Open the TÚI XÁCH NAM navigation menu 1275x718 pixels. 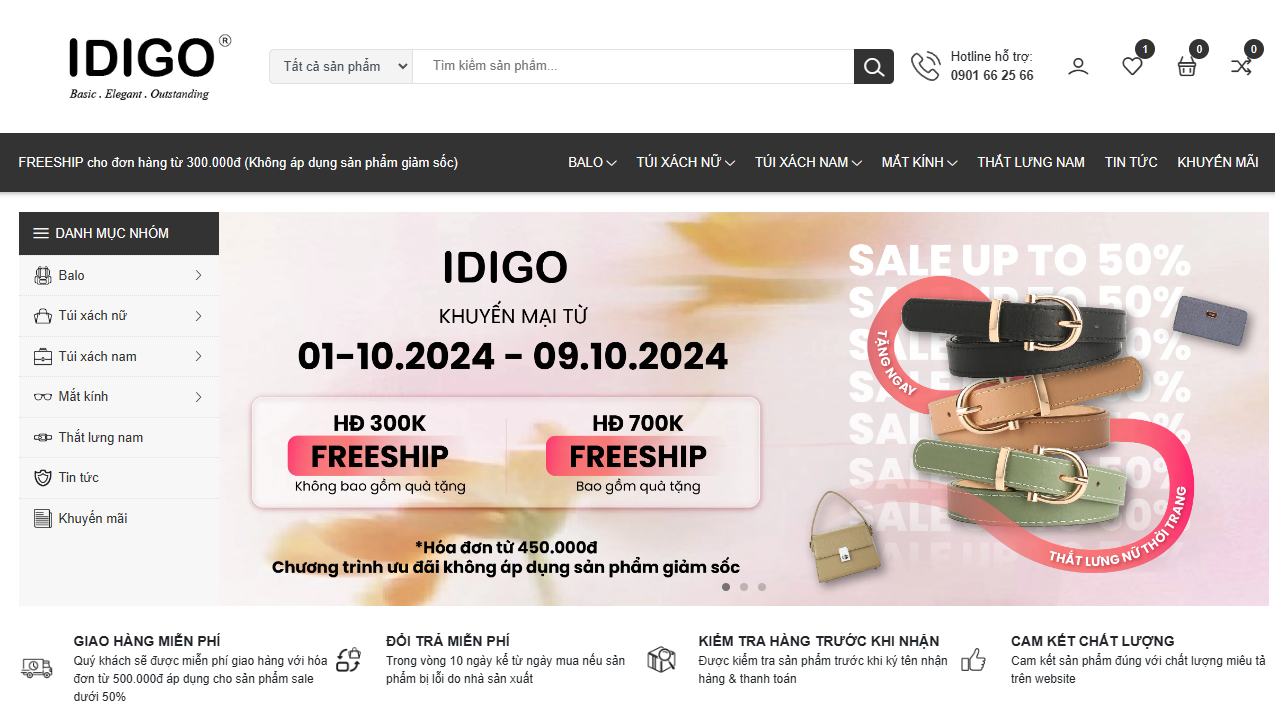[808, 162]
